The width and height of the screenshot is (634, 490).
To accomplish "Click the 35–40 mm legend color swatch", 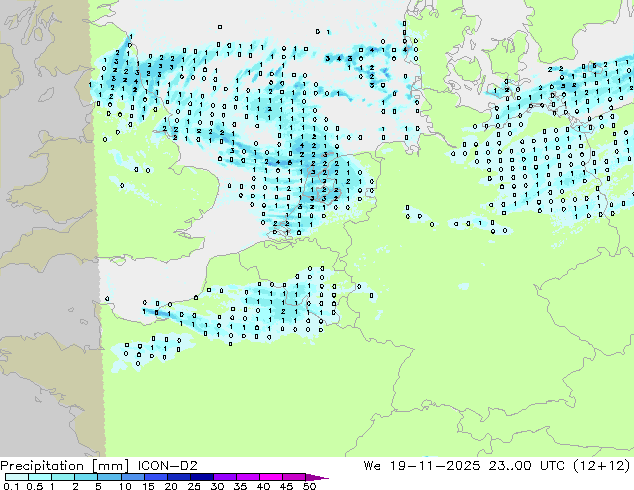I will coord(248,477).
